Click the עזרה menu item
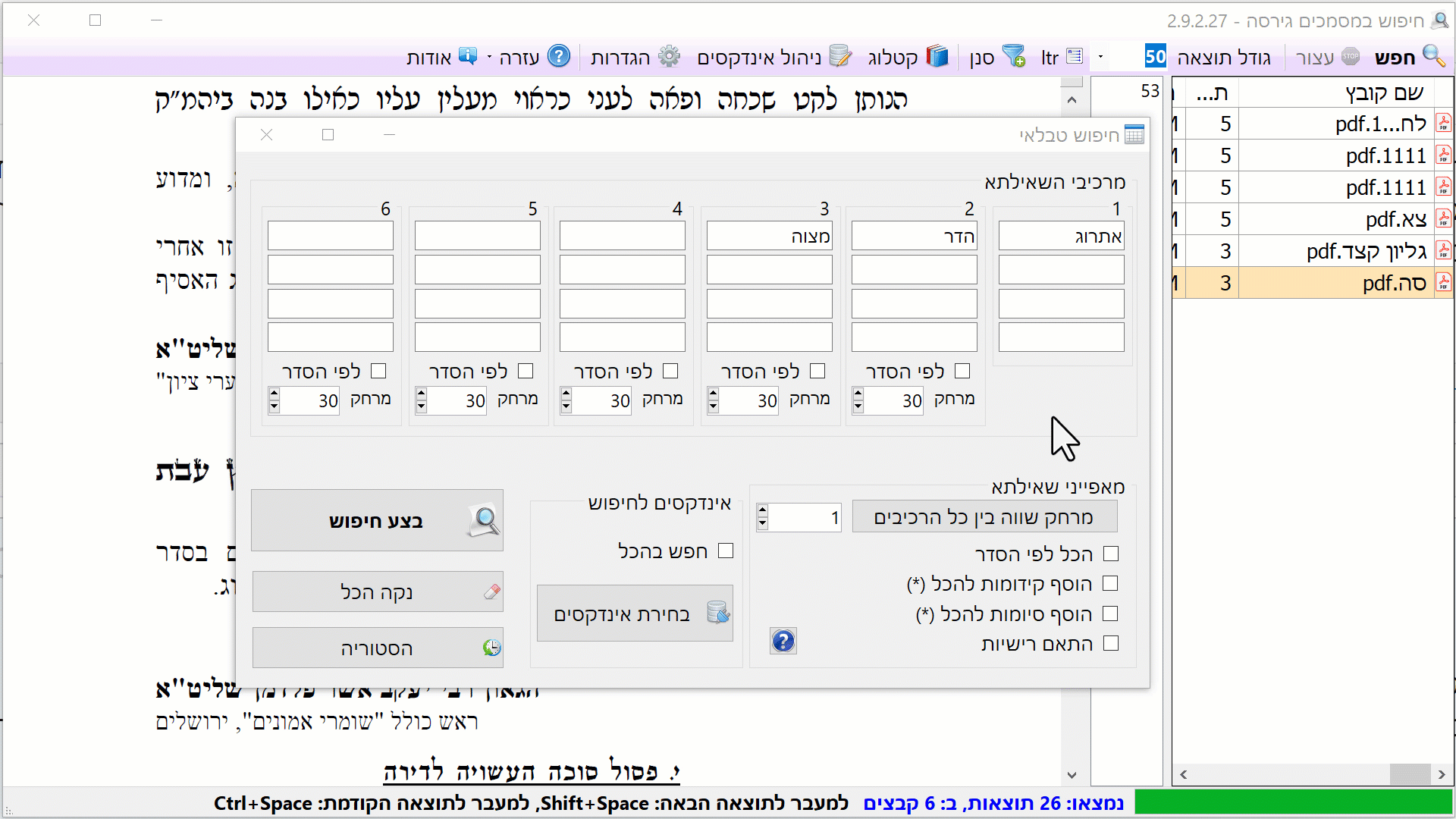Screen dimensions: 1456x819 tap(518, 57)
